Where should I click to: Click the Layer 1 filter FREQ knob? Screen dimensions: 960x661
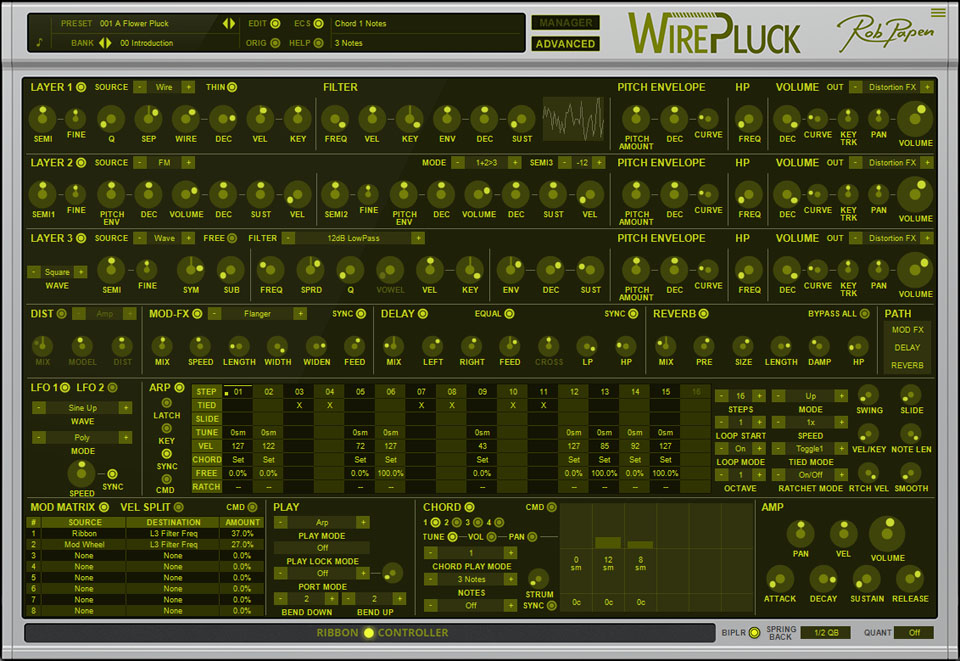click(336, 118)
